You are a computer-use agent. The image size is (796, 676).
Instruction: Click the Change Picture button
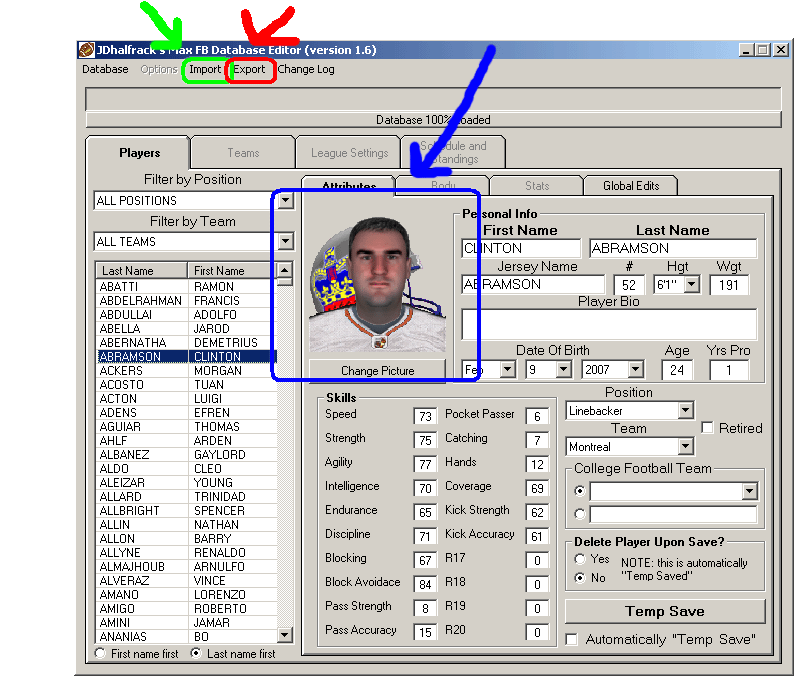click(x=377, y=370)
